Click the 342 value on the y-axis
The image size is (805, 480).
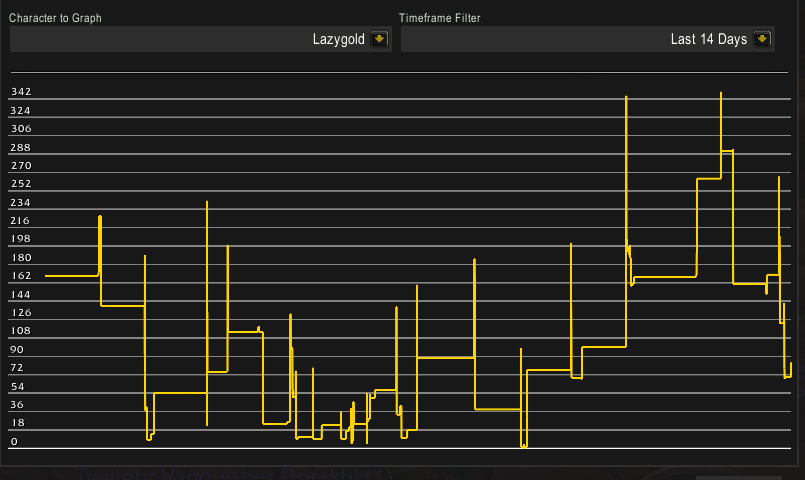pyautogui.click(x=21, y=92)
